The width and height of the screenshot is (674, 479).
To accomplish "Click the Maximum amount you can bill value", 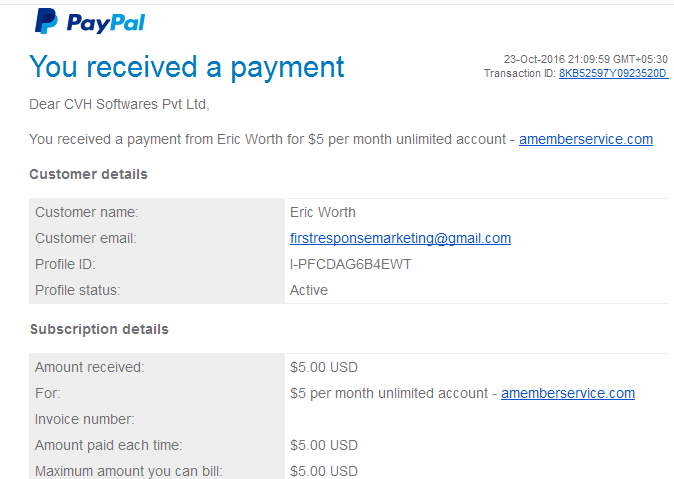I will [x=324, y=471].
